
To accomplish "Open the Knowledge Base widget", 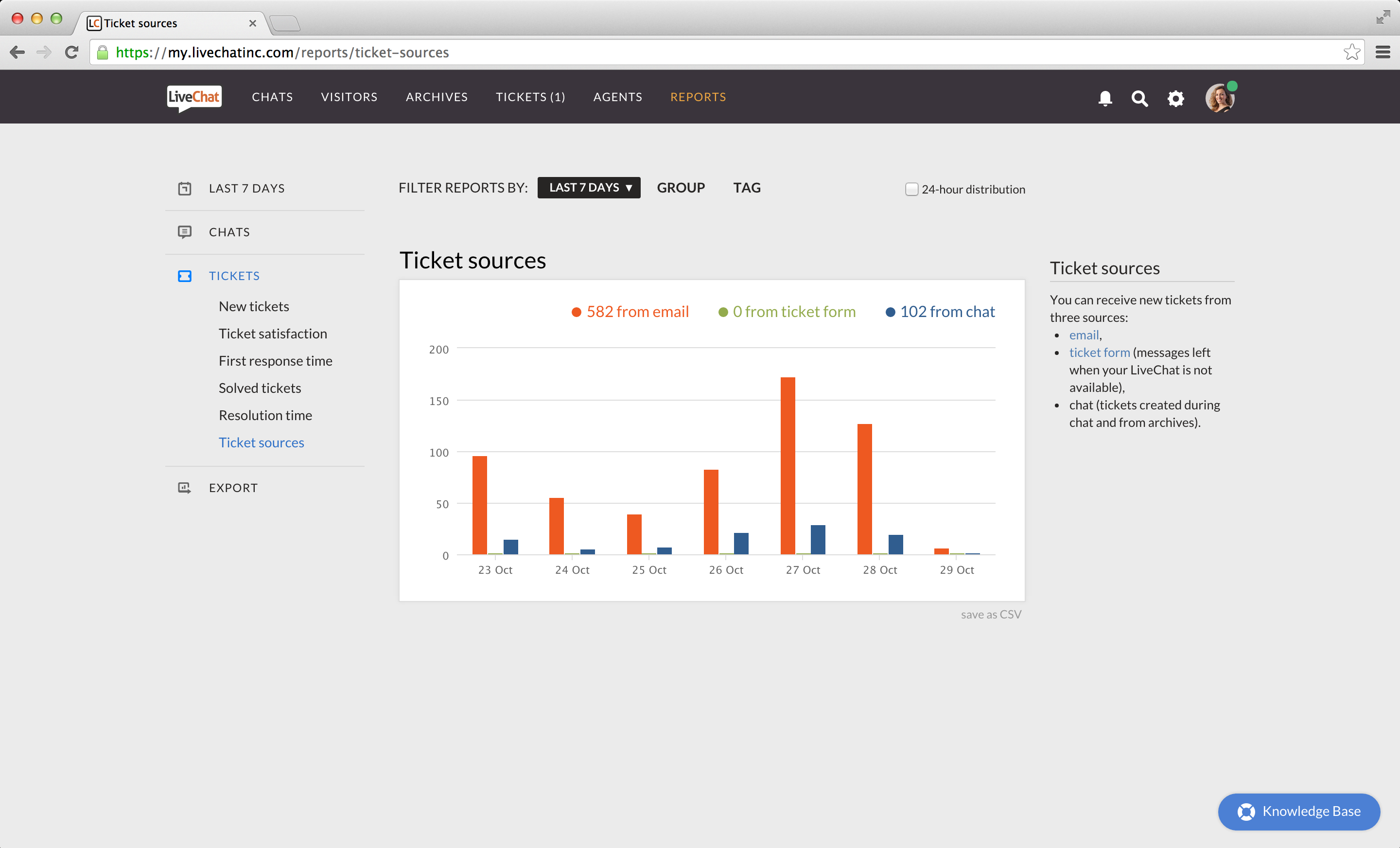I will click(1299, 812).
